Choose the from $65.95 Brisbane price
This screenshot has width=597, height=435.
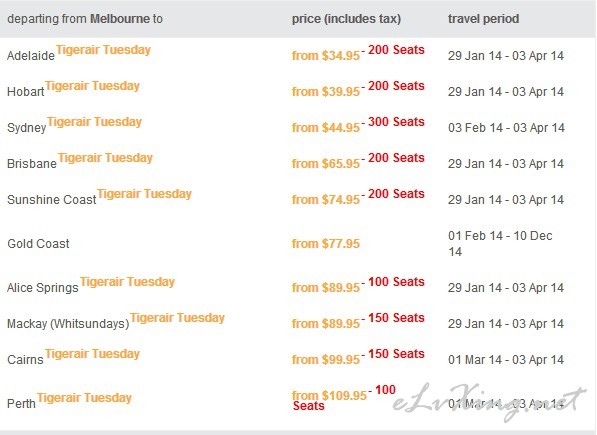[326, 164]
